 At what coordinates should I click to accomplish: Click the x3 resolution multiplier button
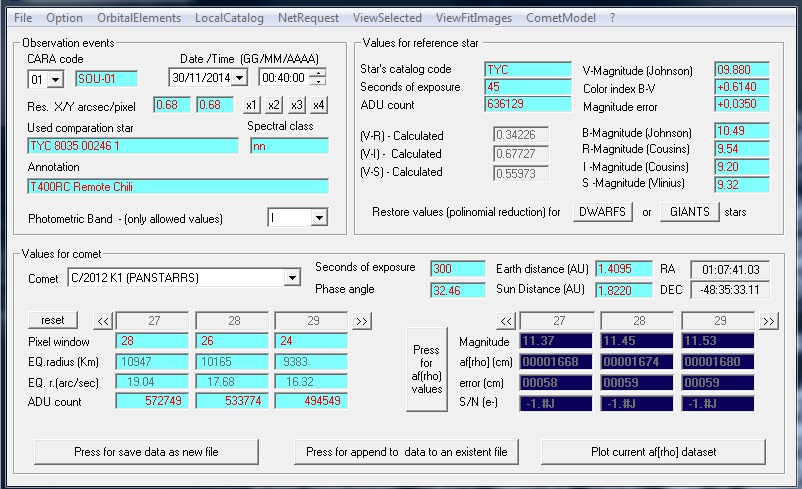click(297, 105)
